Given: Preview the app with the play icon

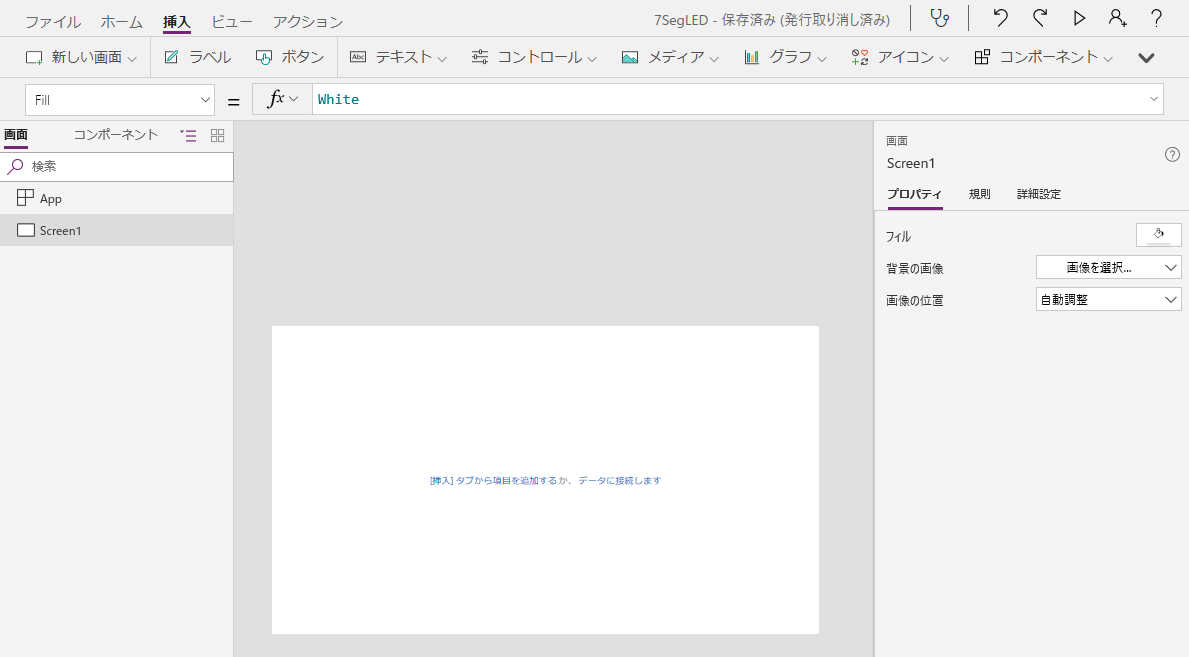Looking at the screenshot, I should [x=1079, y=18].
